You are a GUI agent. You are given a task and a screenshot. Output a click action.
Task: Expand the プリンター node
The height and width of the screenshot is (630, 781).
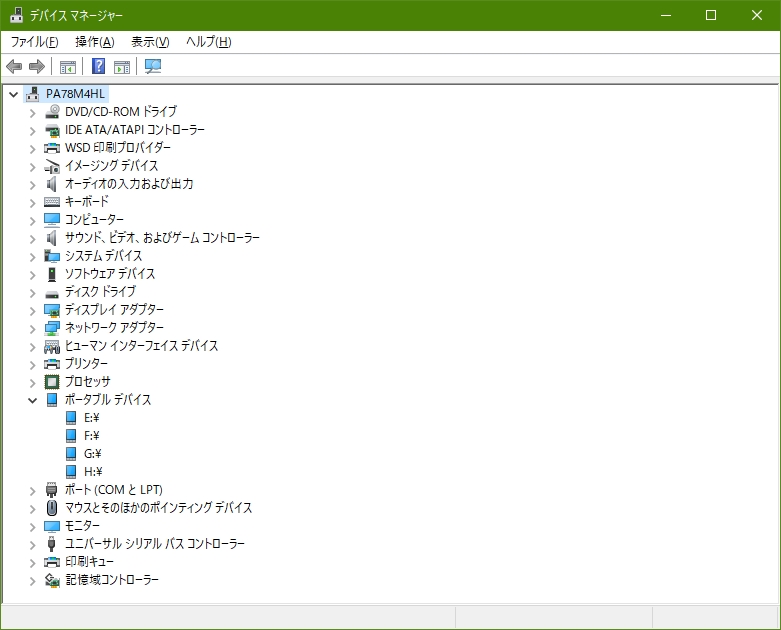pos(32,365)
